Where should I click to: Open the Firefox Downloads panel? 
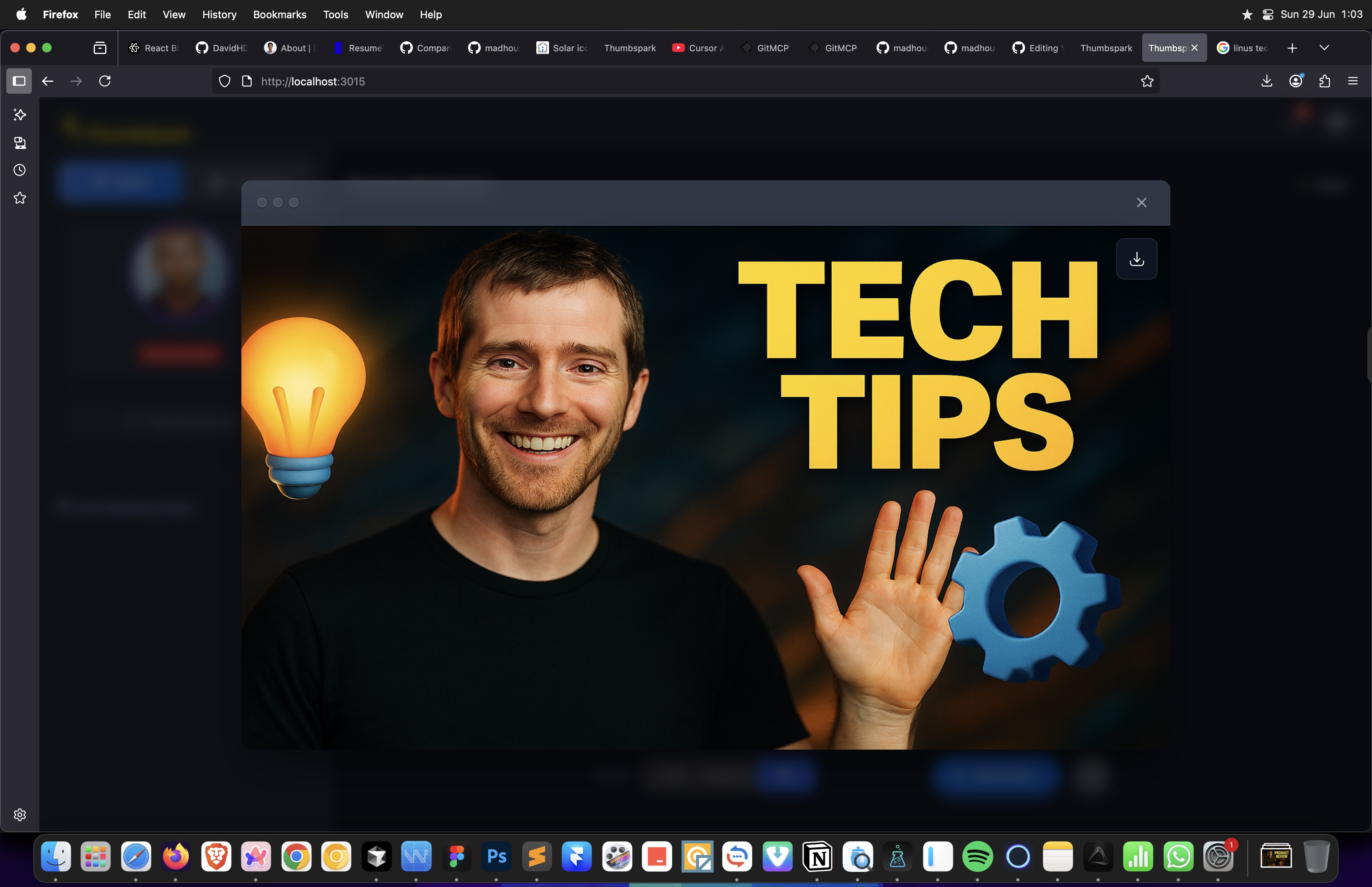click(1267, 81)
